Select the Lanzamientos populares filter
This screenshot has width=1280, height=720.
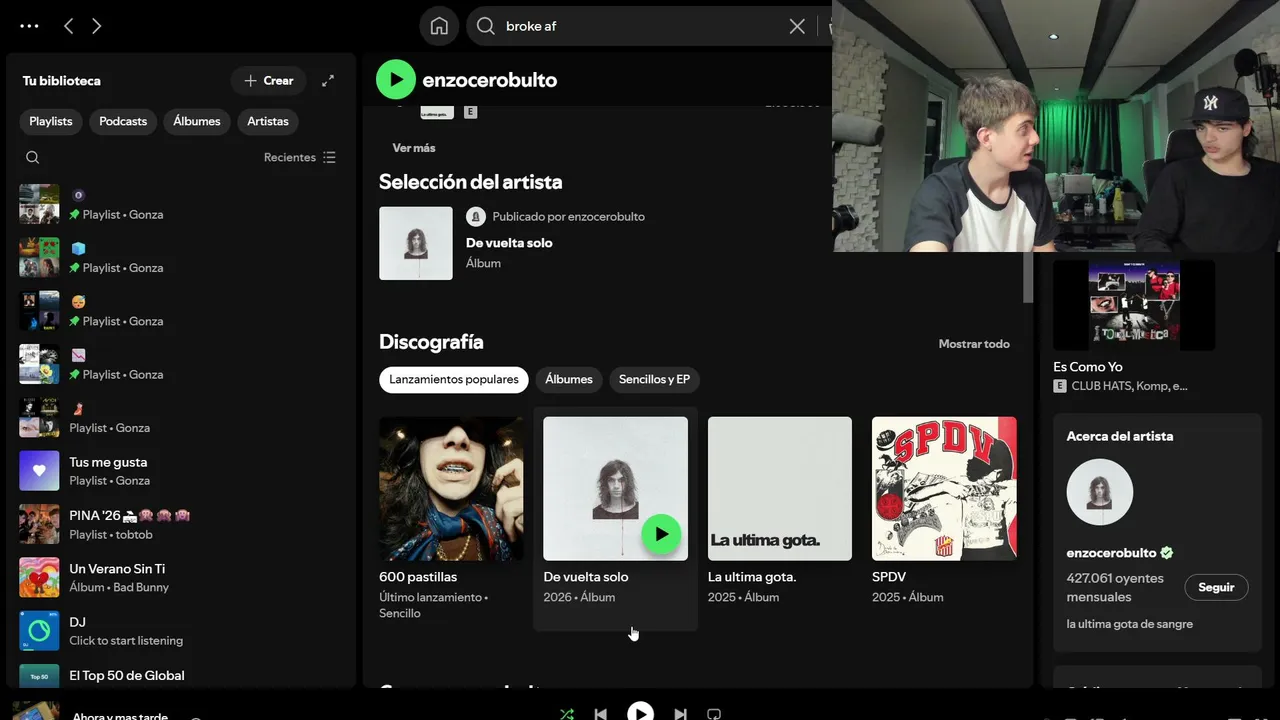[x=454, y=380]
